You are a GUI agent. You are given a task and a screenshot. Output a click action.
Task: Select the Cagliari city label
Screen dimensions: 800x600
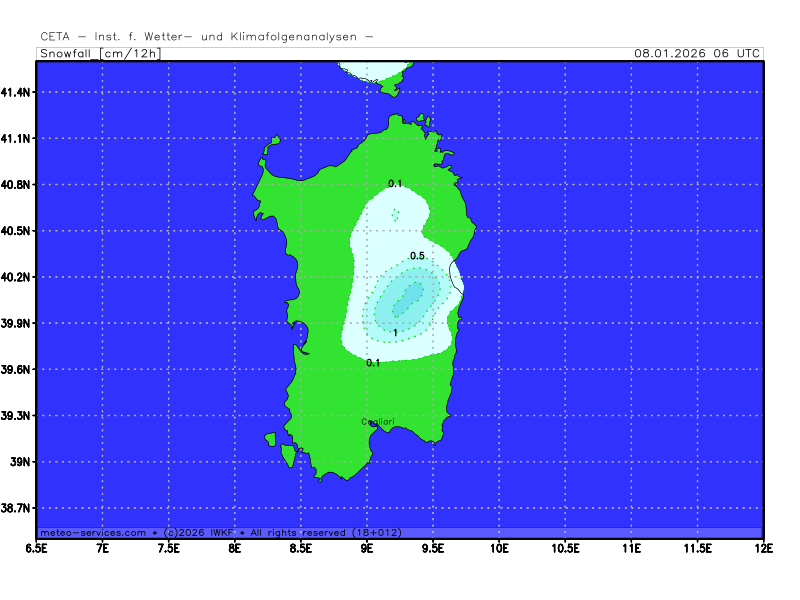[x=379, y=422]
